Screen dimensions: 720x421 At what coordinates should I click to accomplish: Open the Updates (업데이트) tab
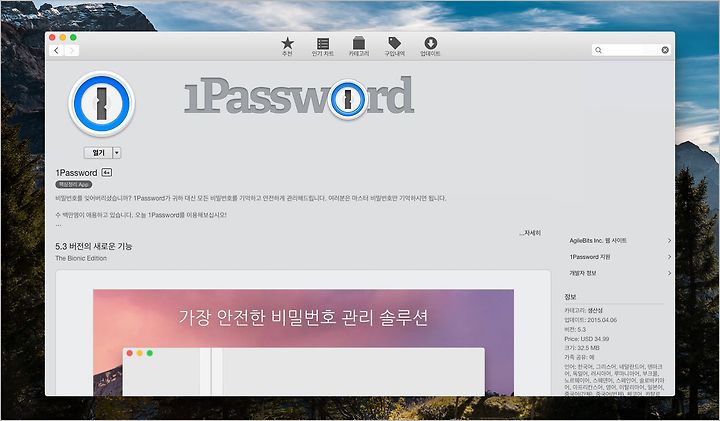click(430, 47)
